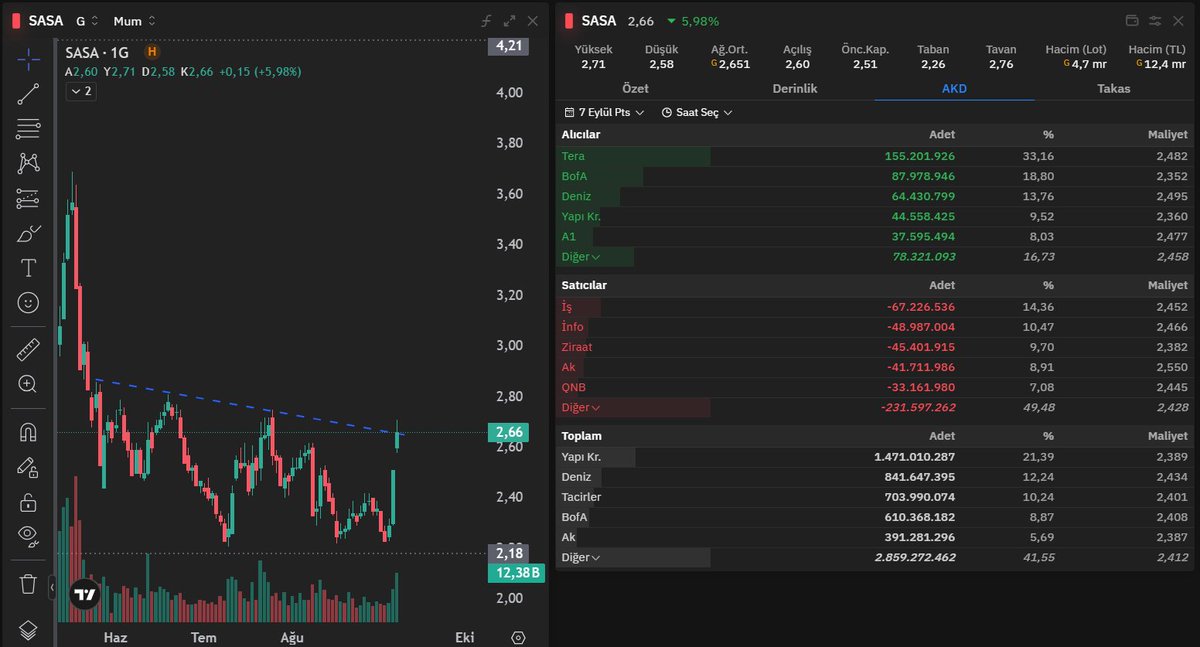The width and height of the screenshot is (1200, 647).
Task: Select the A1 buyer row
Action: click(x=874, y=237)
